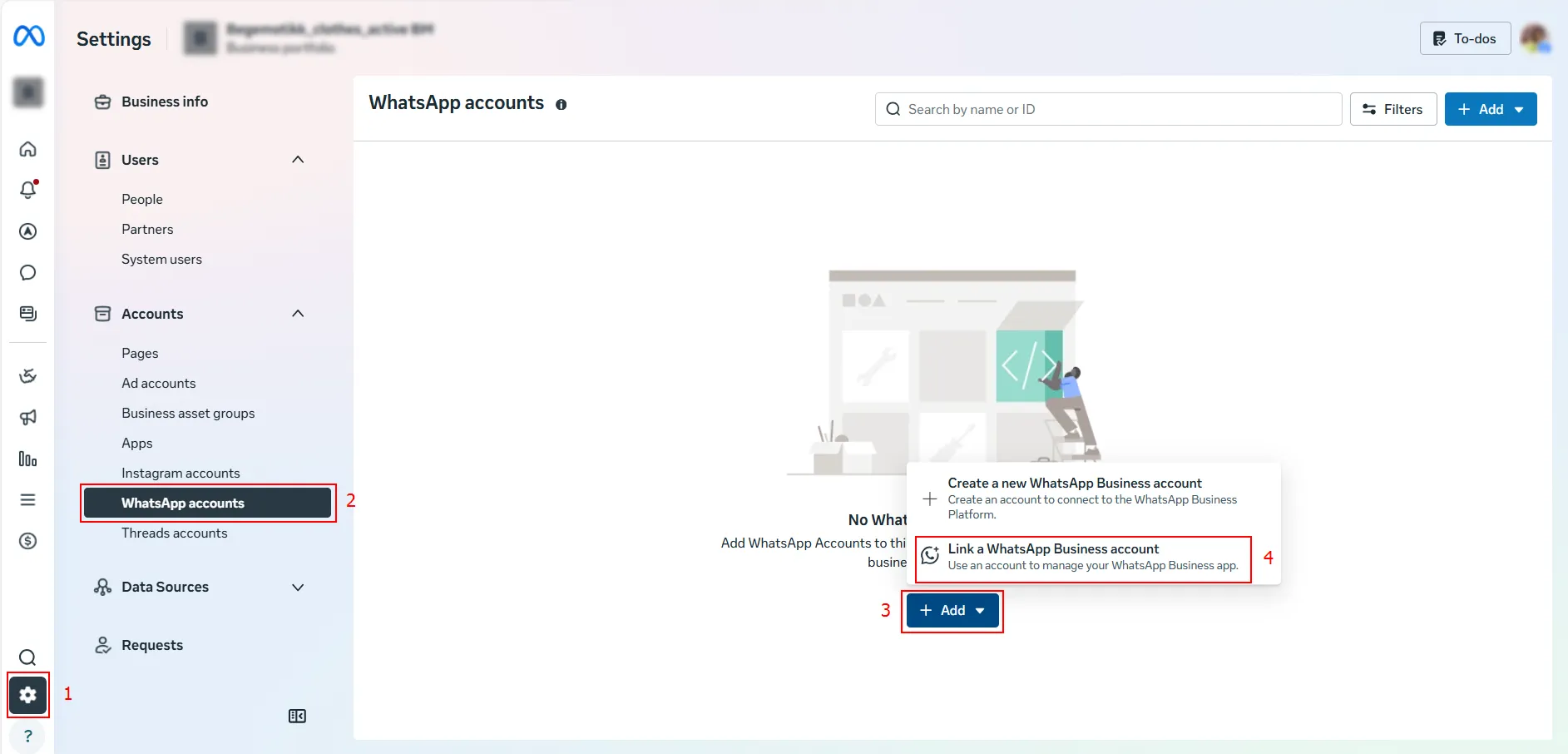Open notifications bell icon

coord(28,190)
